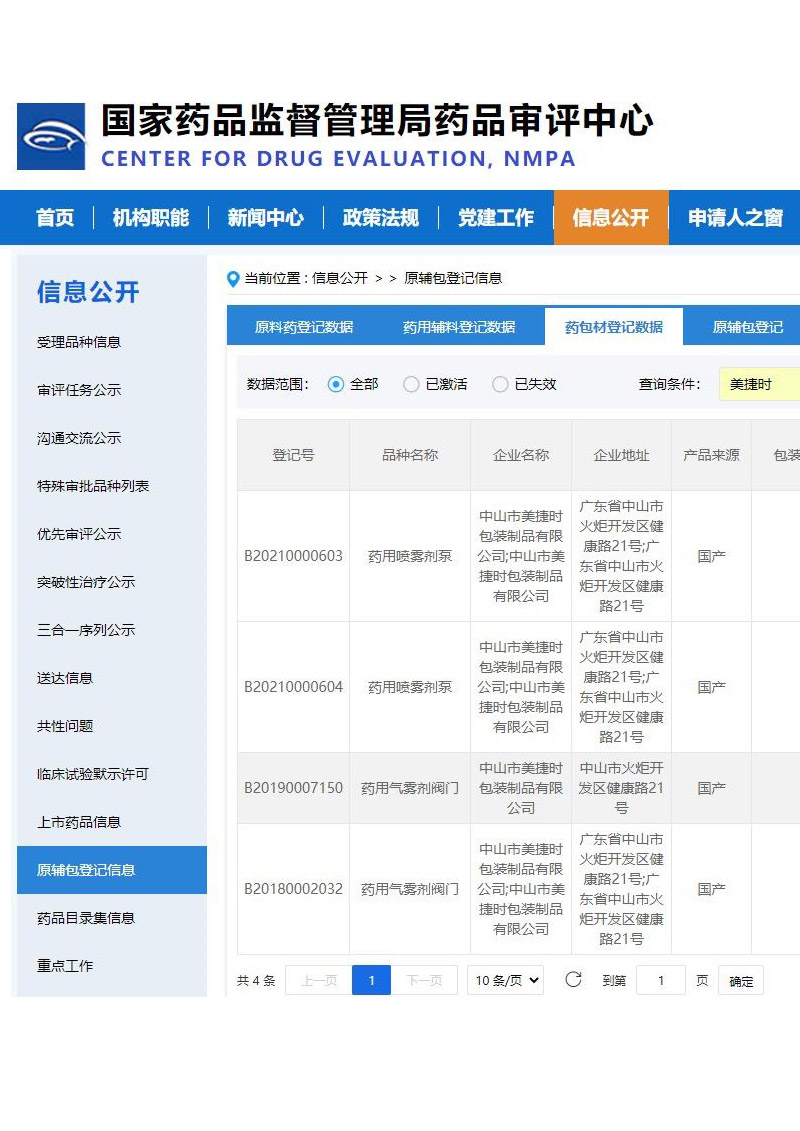This screenshot has width=800, height=1131.
Task: Click the page number jump input
Action: [x=660, y=980]
